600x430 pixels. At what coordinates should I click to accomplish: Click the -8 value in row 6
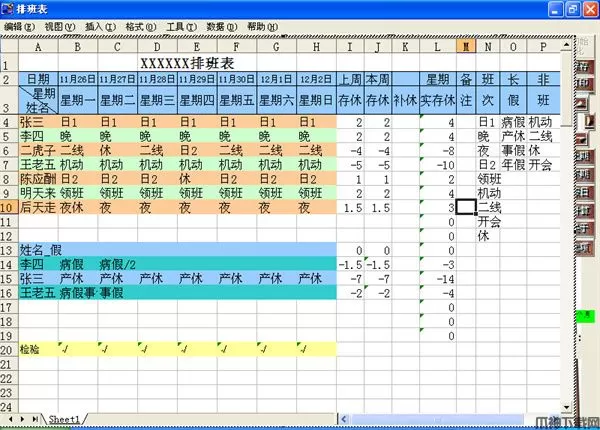click(x=438, y=151)
